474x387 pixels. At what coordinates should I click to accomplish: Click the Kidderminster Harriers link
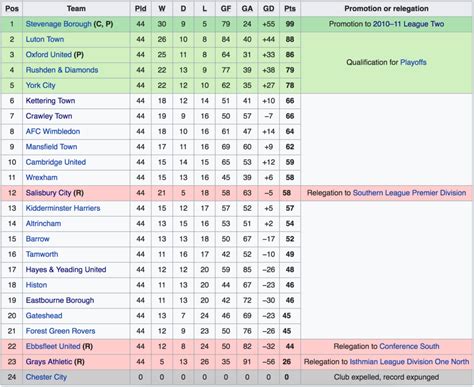63,208
